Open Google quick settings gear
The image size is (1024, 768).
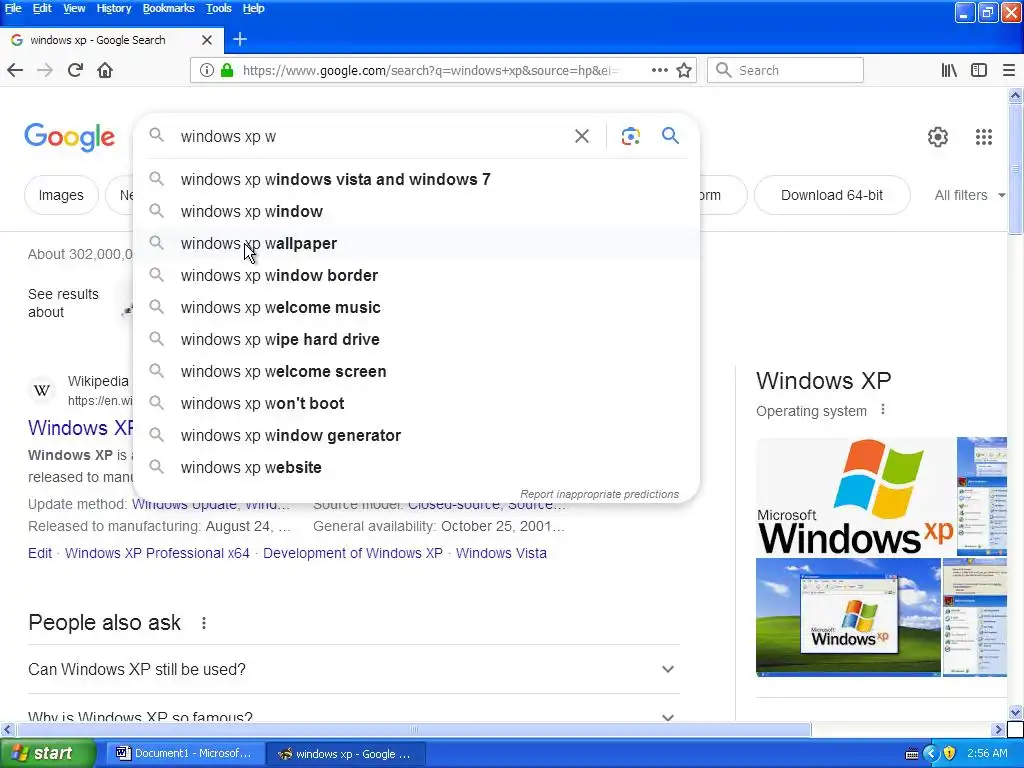(x=938, y=136)
